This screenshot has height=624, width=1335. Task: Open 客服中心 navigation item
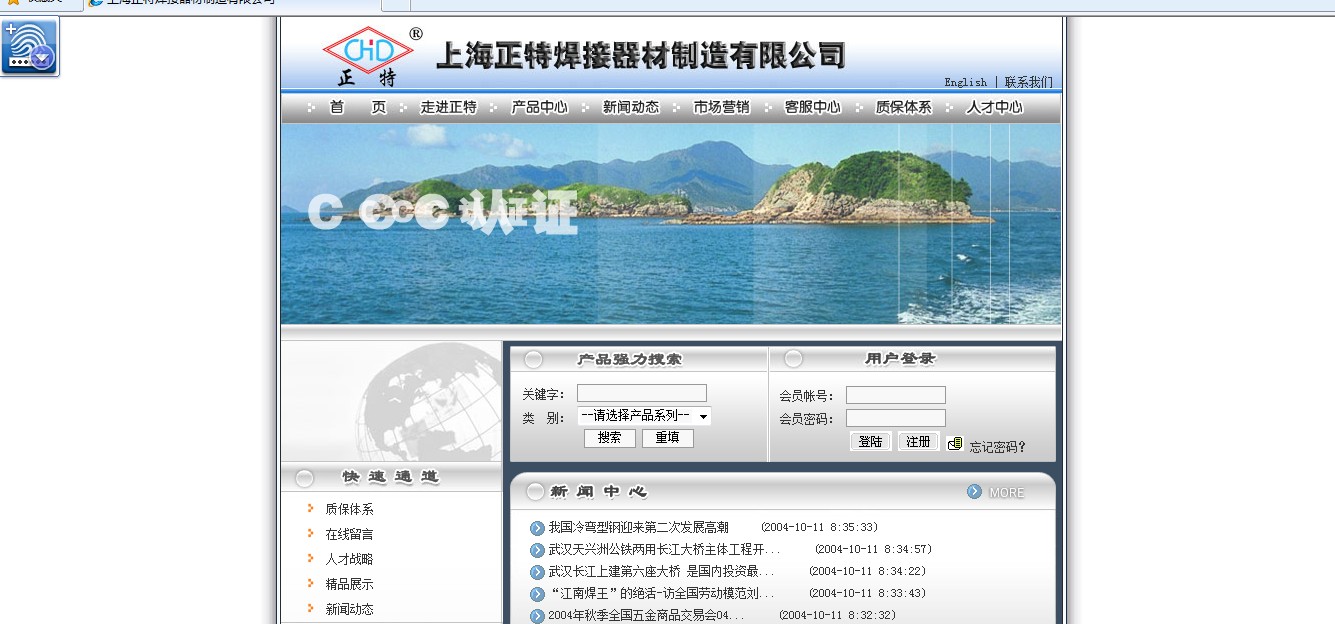coord(813,107)
